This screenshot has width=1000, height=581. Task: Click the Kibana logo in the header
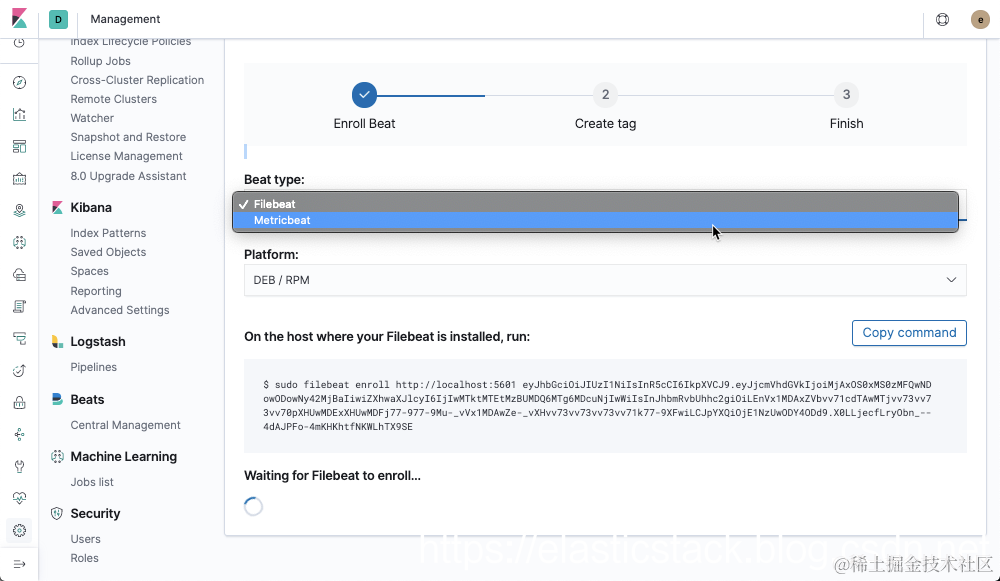(19, 18)
